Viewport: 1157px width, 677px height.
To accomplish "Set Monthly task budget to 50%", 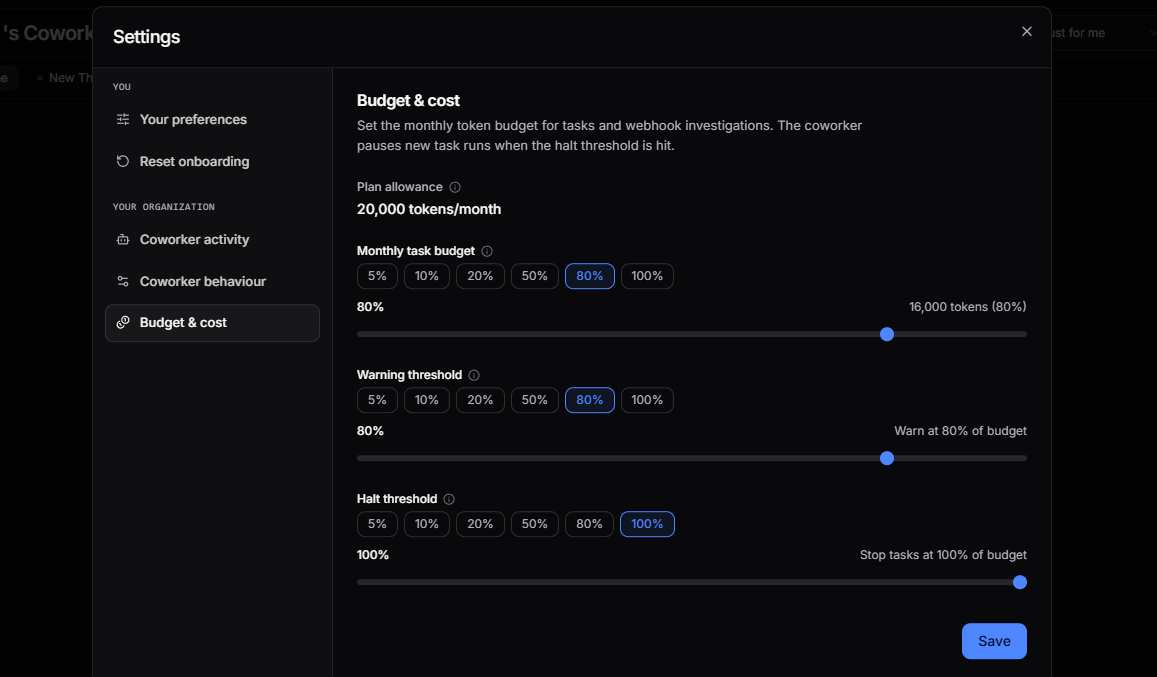I will 535,276.
